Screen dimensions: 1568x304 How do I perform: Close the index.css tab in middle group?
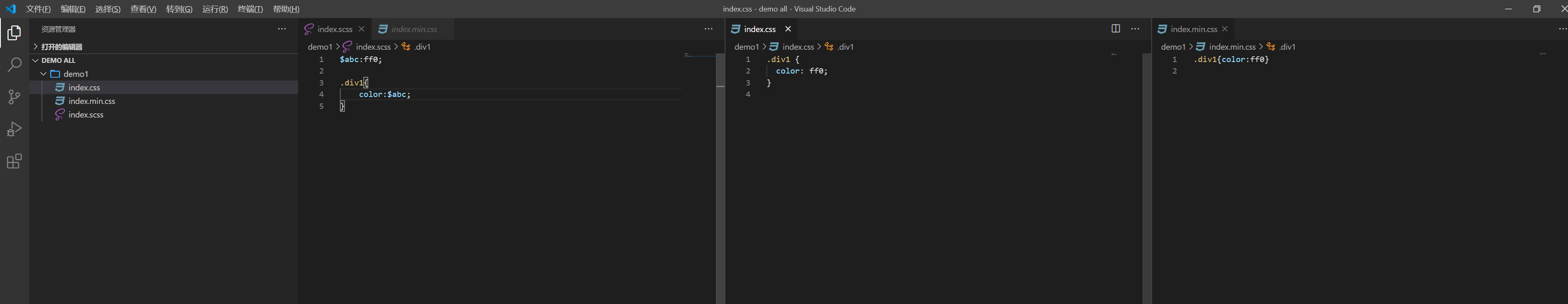tap(788, 29)
